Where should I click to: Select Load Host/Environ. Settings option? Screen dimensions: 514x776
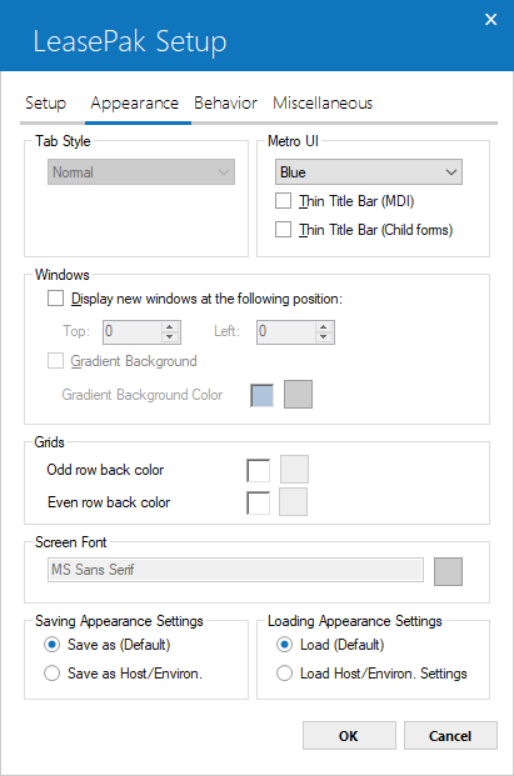284,673
